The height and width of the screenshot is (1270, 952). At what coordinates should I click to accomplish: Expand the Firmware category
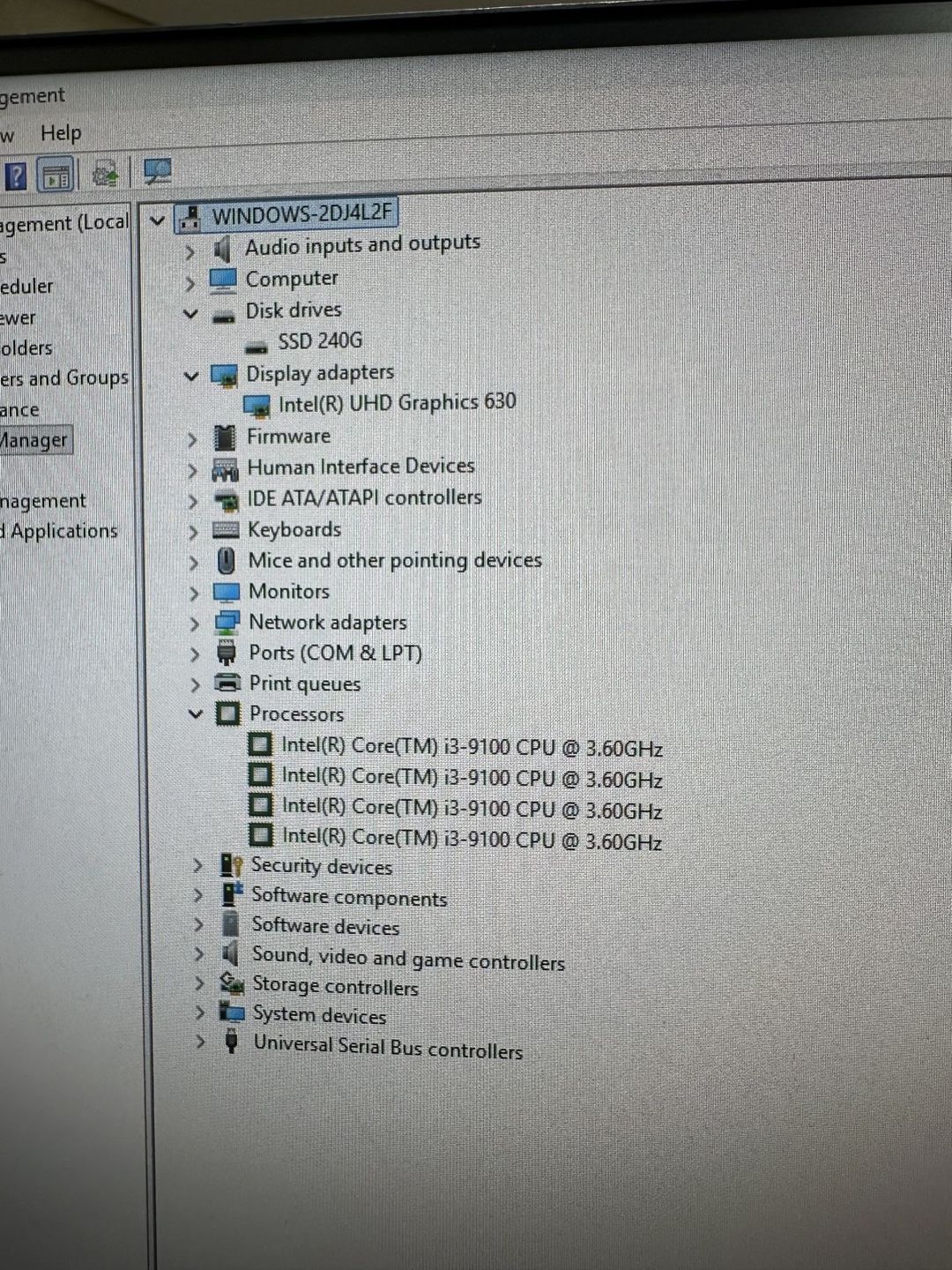(x=192, y=439)
